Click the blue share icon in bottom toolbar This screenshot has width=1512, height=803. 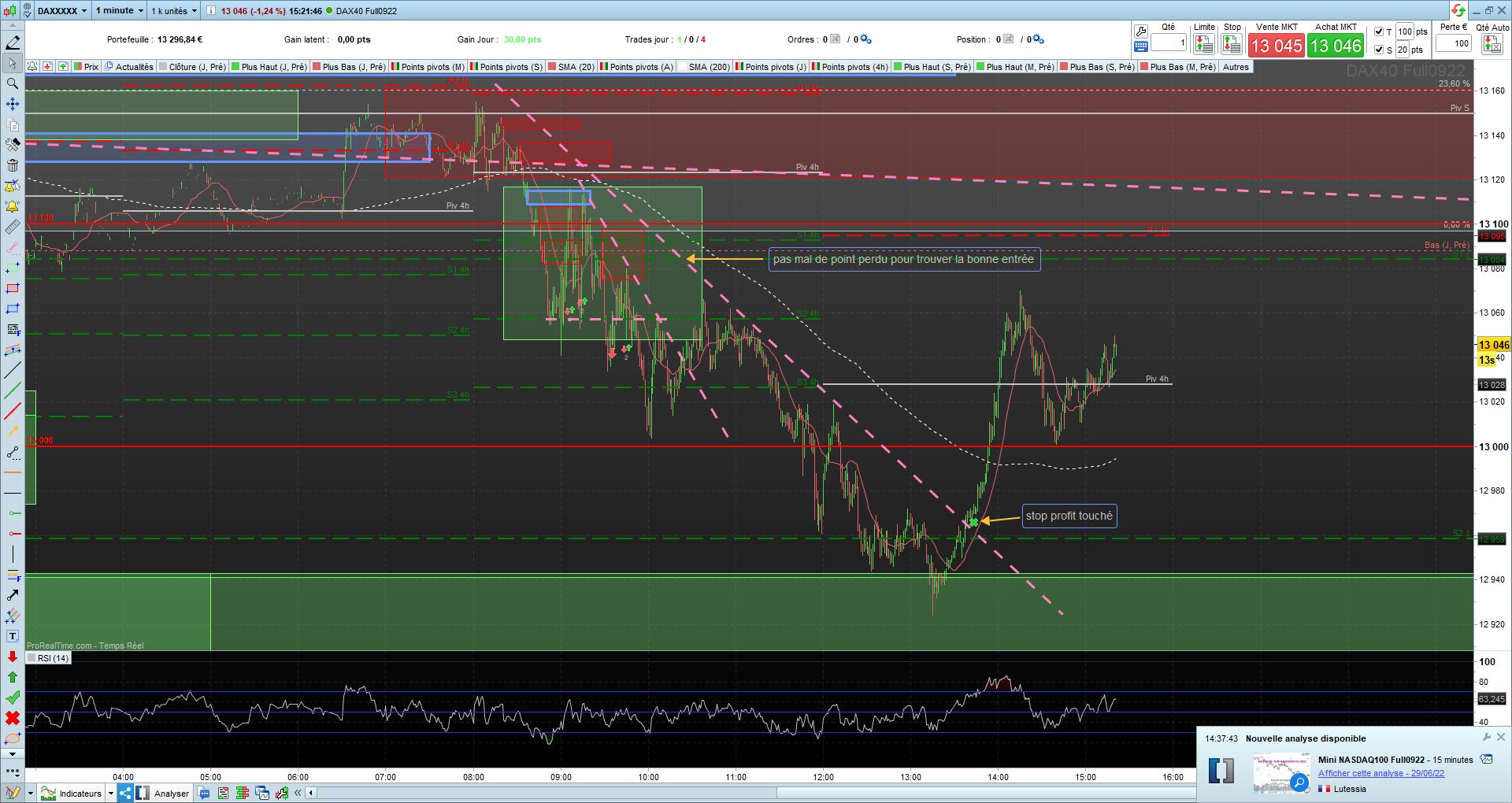125,793
